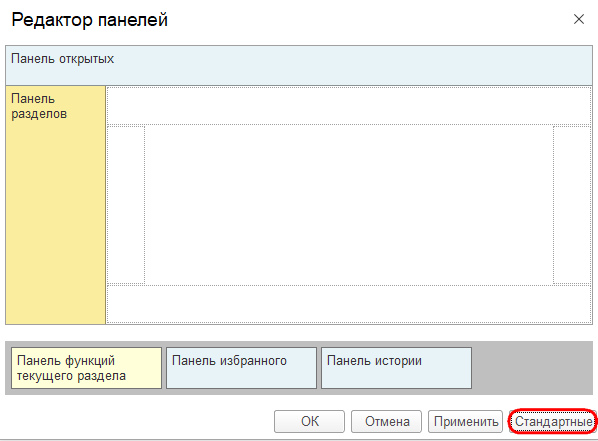Apply changes with Применить button
The width and height of the screenshot is (598, 441).
pos(465,421)
